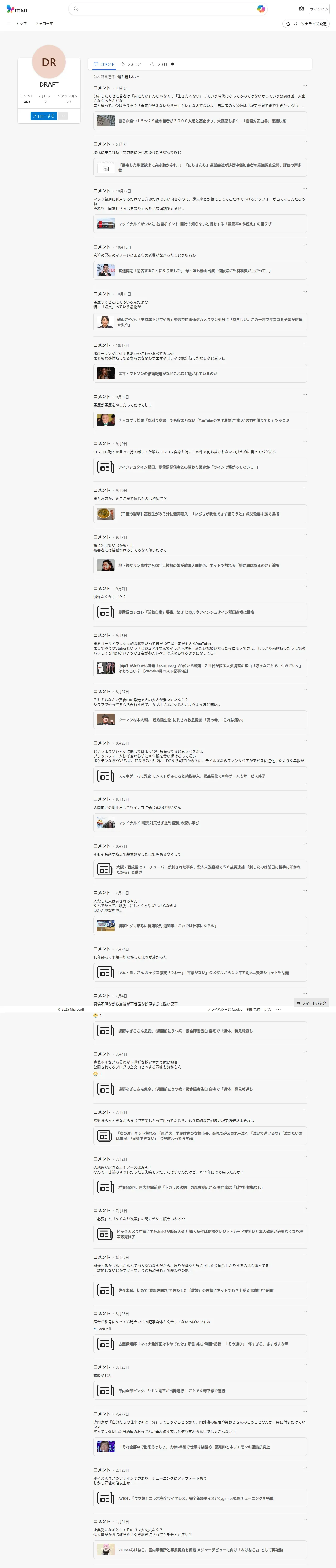Screen dimensions: 336x1568
Task: Open the 宮迫博之 閉店 article thumbnail
Action: (x=105, y=271)
